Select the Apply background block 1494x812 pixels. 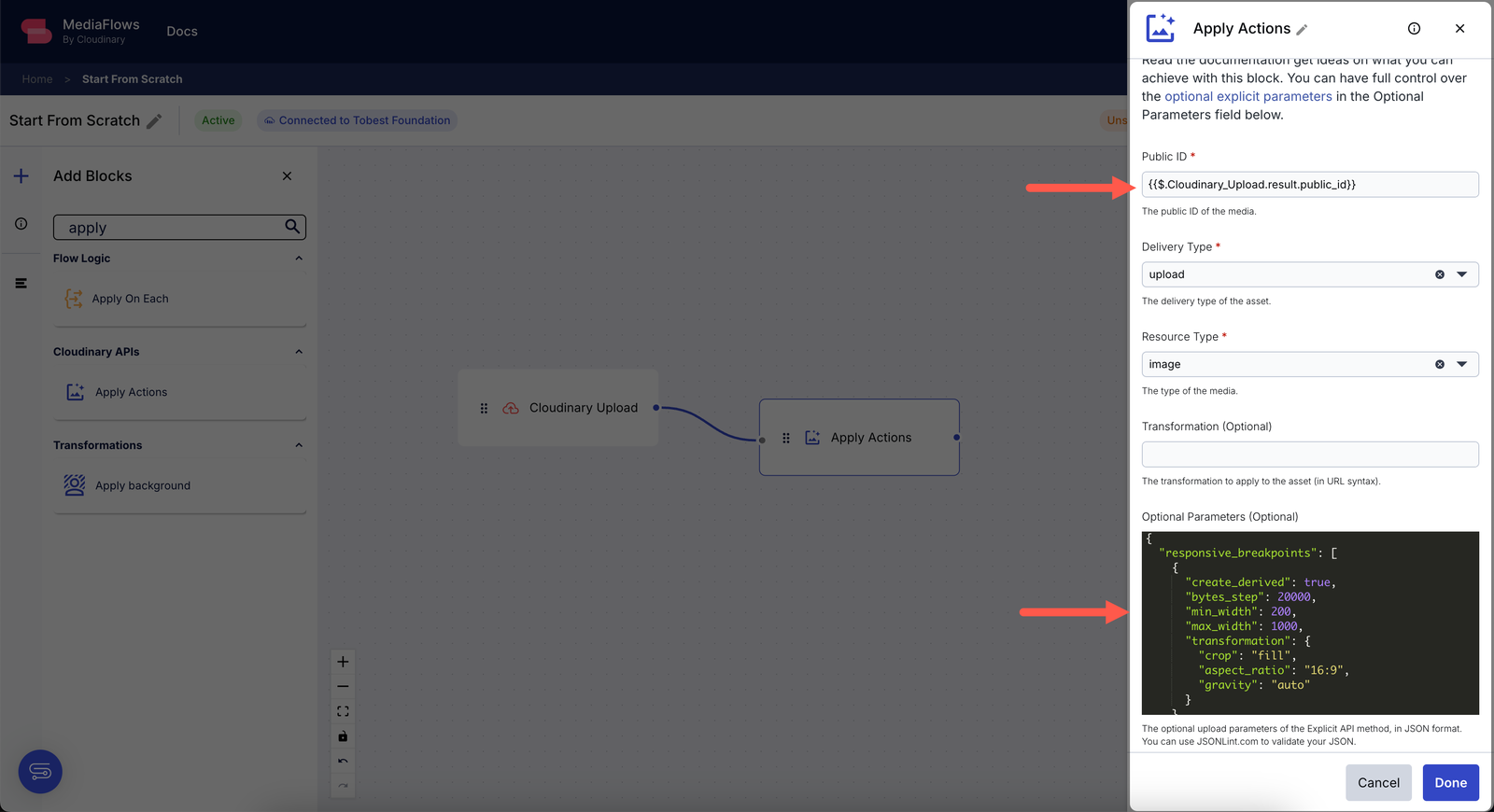(179, 485)
